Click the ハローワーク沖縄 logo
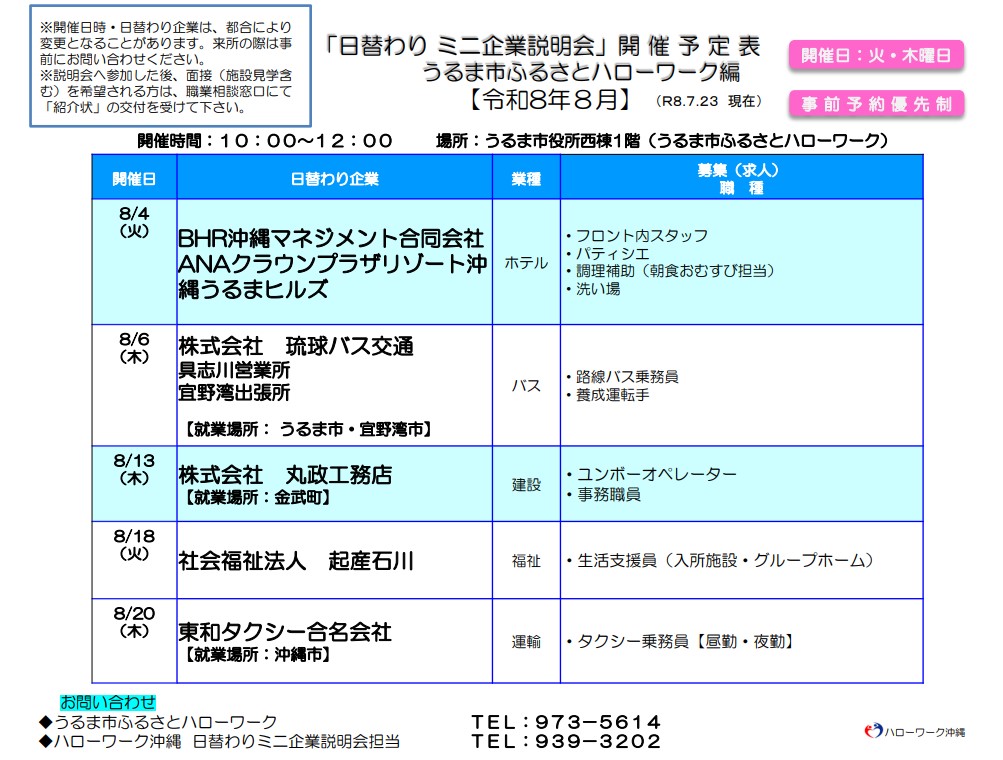This screenshot has height=760, width=1003. tap(913, 731)
